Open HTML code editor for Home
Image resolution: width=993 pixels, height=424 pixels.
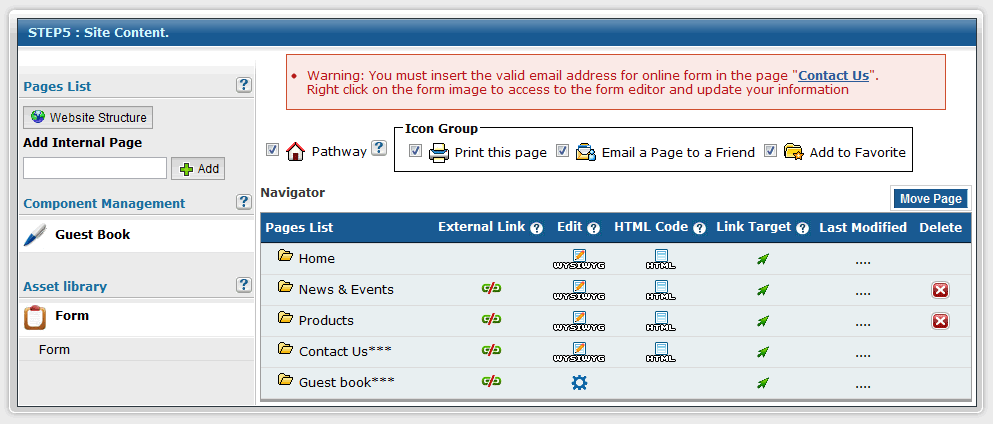tap(661, 259)
